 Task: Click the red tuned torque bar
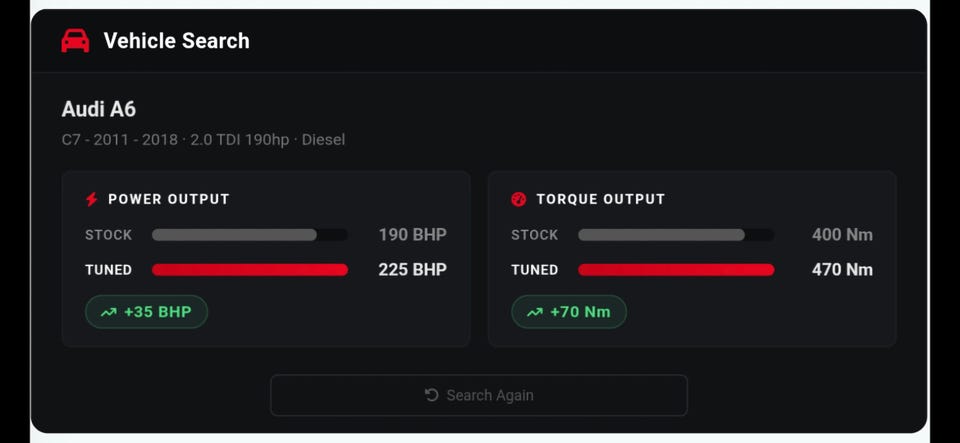pos(676,270)
